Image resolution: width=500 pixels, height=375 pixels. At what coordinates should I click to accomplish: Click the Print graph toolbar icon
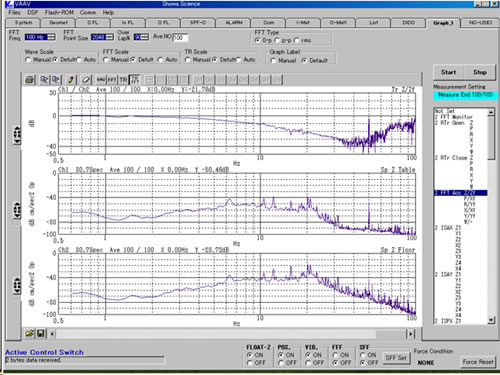[30, 80]
